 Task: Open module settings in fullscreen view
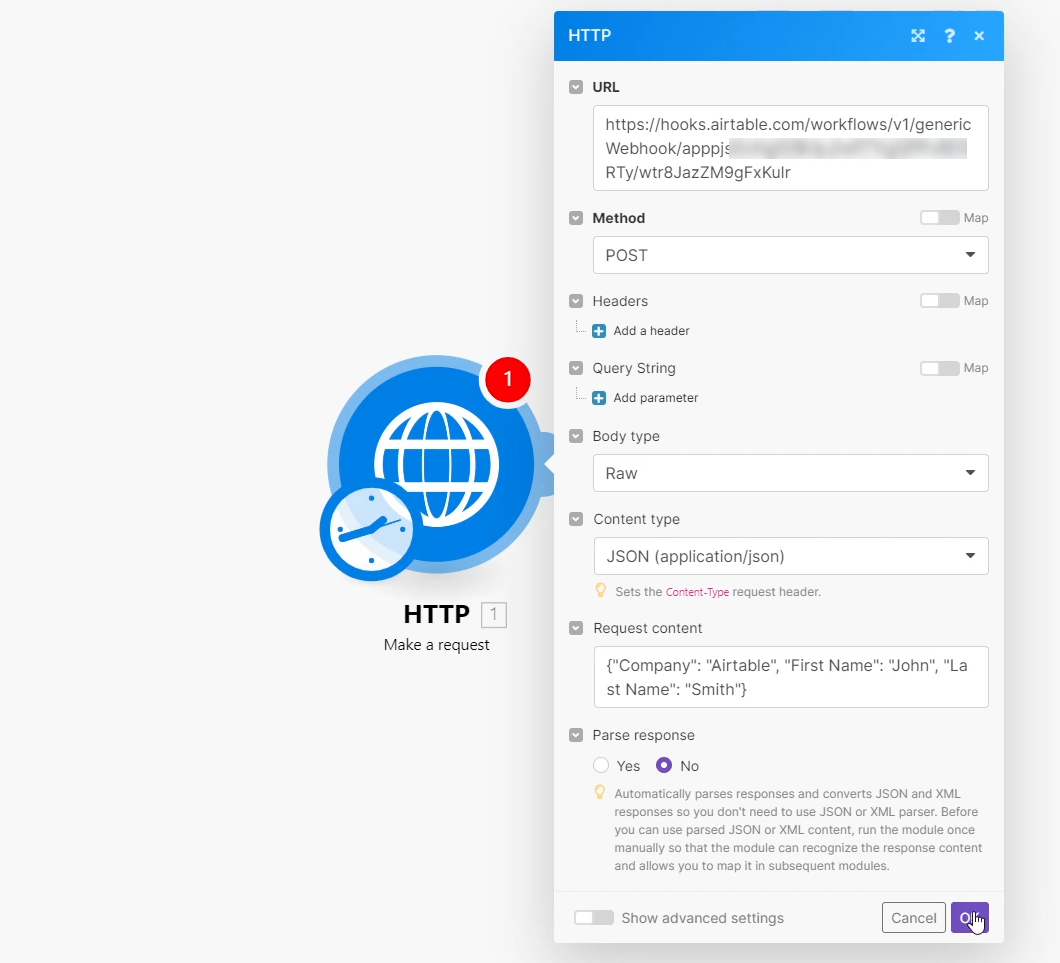click(x=918, y=36)
